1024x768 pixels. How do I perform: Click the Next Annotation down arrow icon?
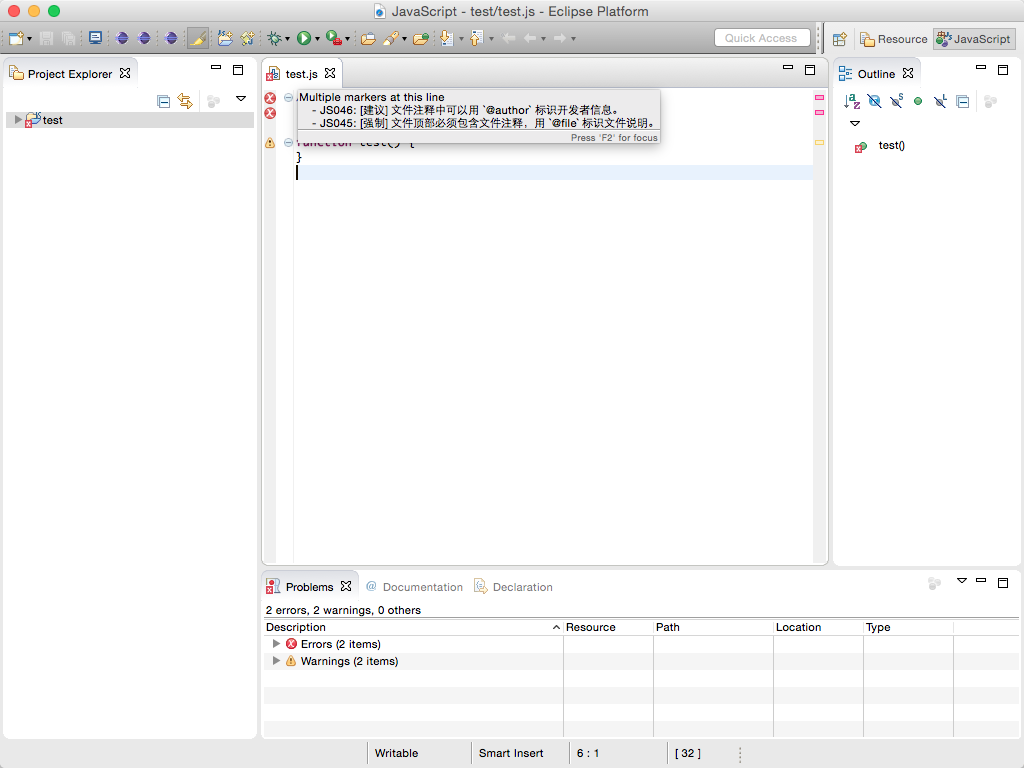coord(447,39)
